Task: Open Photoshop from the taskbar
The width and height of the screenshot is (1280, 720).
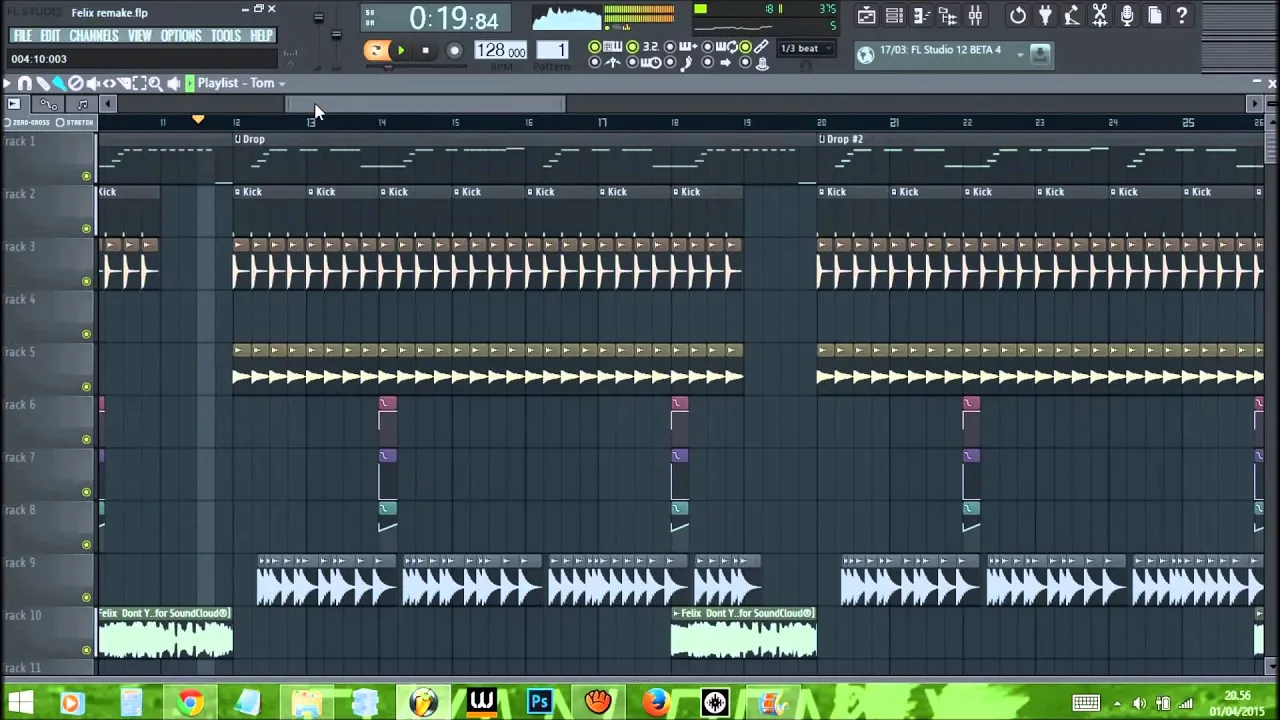Action: (540, 702)
